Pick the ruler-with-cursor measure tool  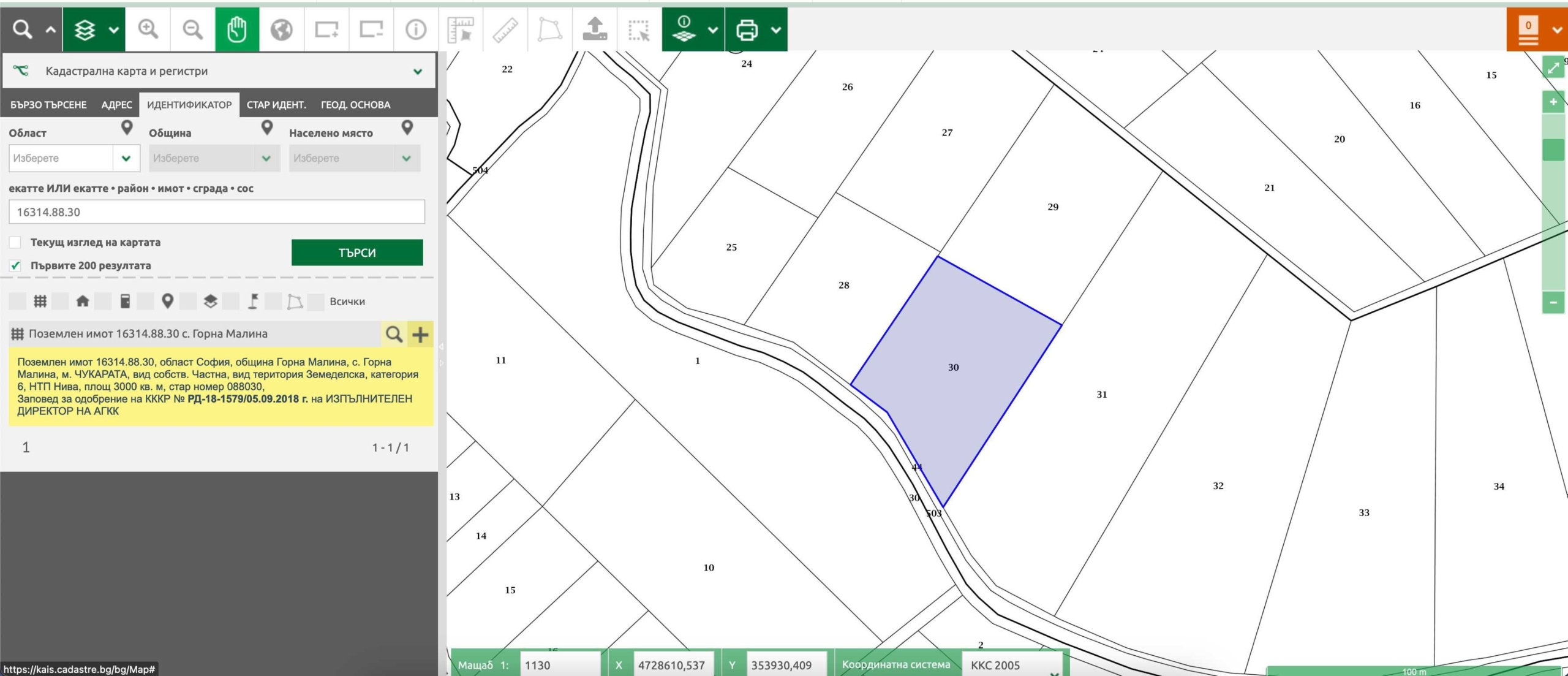461,29
